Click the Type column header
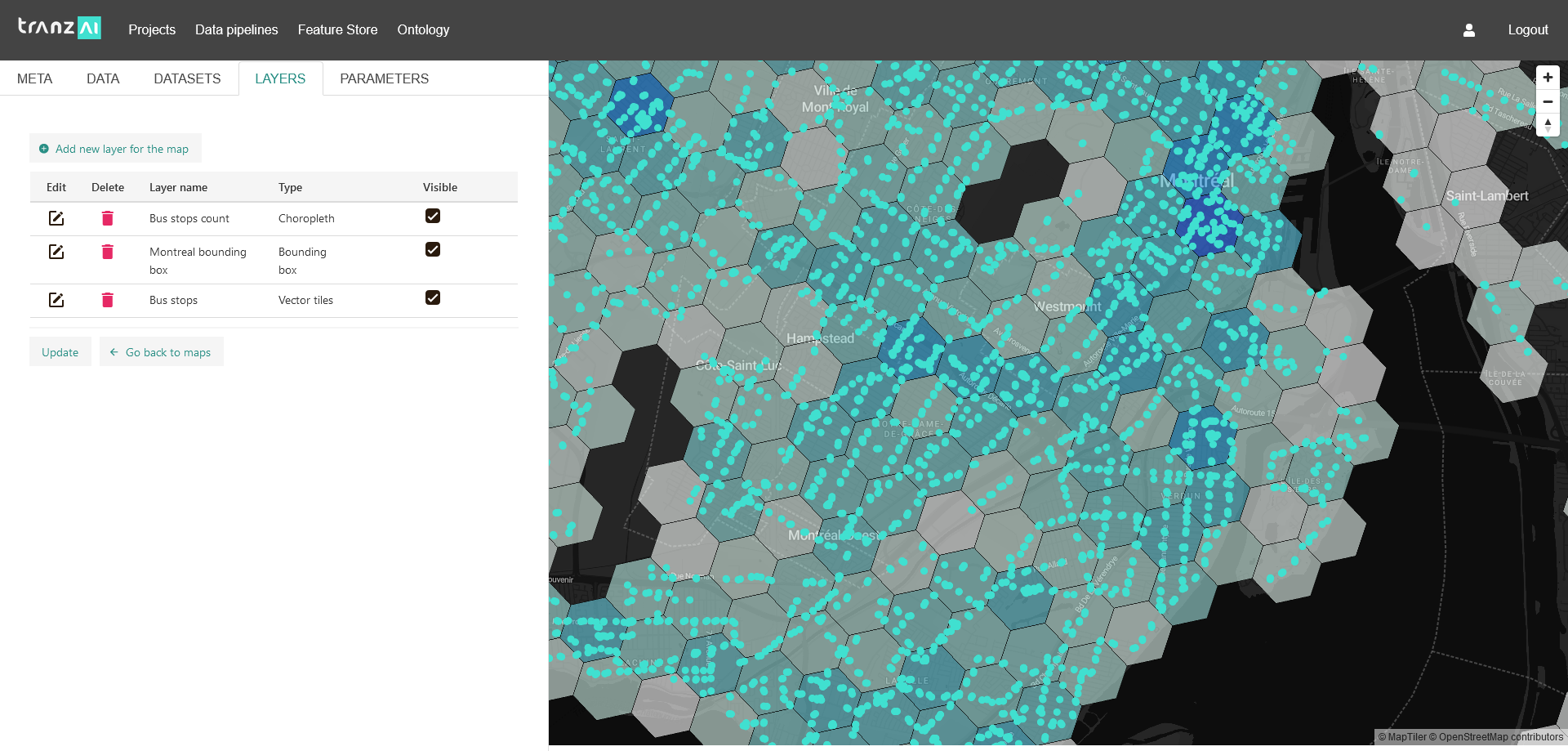The width and height of the screenshot is (1568, 751). point(290,187)
